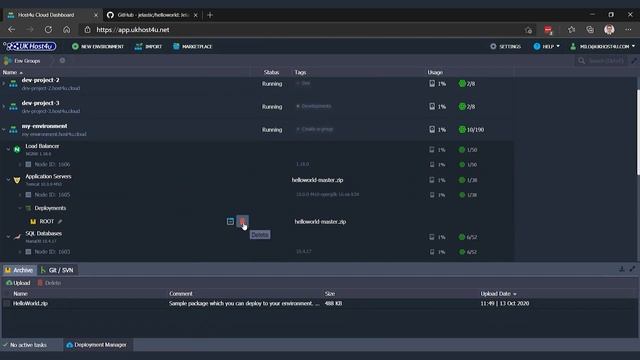Click Delete in the Deployment Manager toolbar
The image size is (640, 360).
pos(49,283)
